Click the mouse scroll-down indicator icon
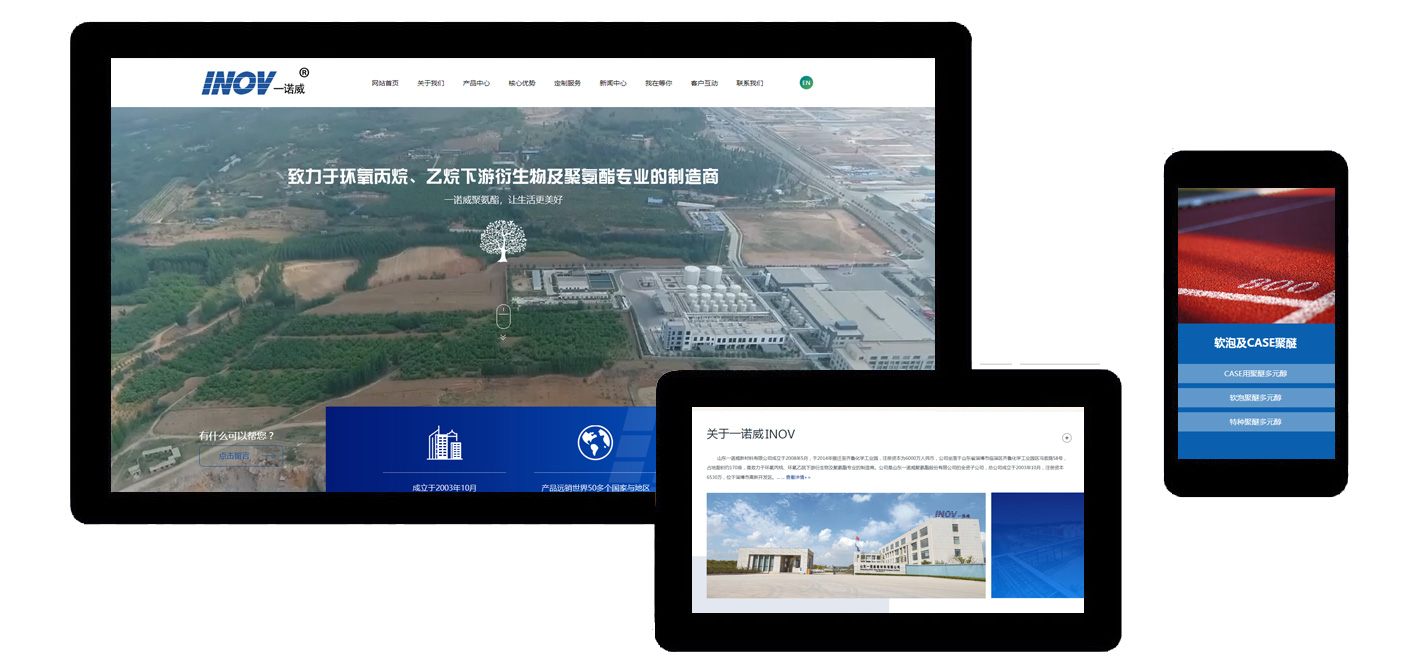 pyautogui.click(x=503, y=317)
